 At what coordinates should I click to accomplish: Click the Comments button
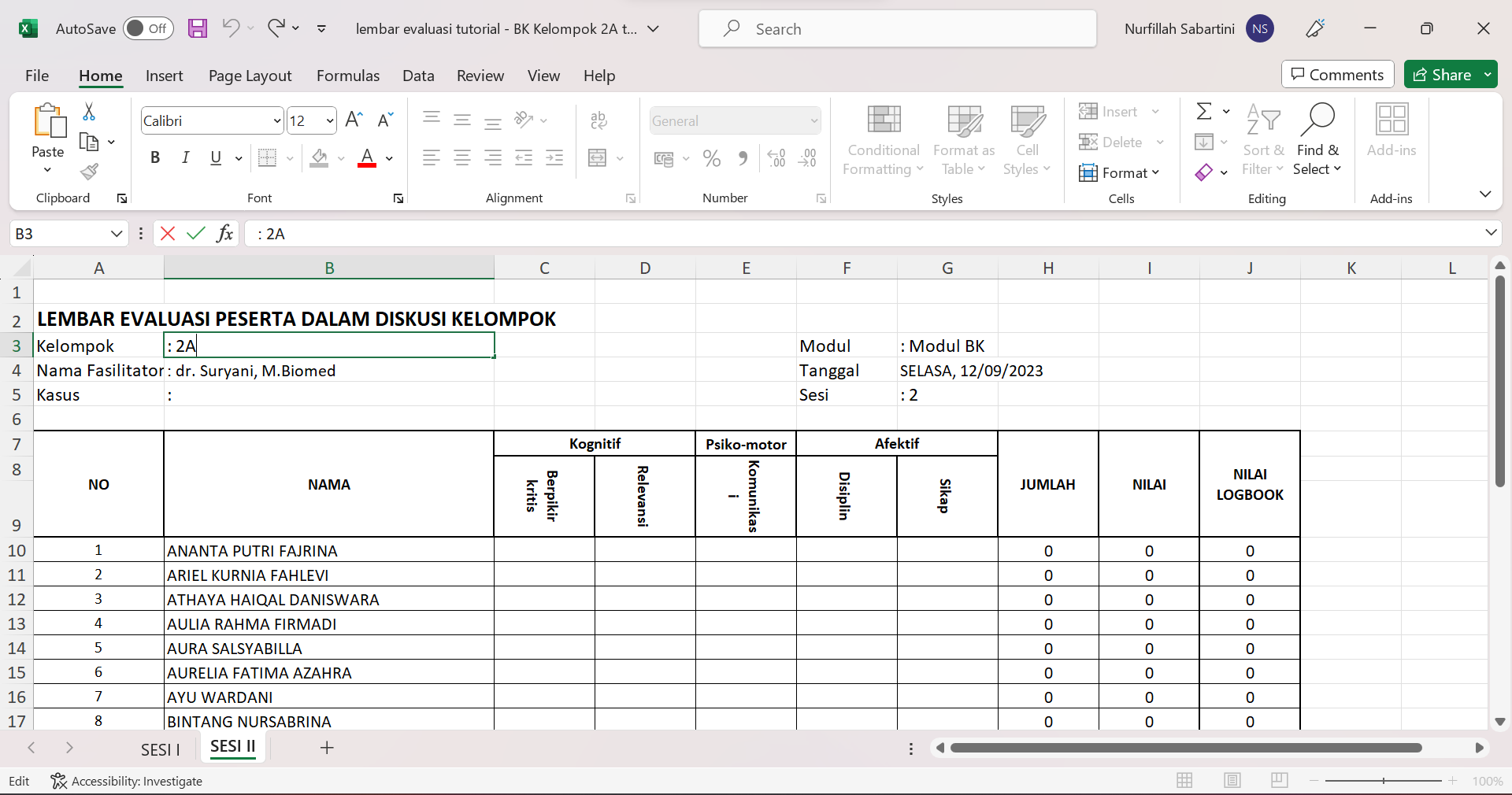[x=1337, y=75]
